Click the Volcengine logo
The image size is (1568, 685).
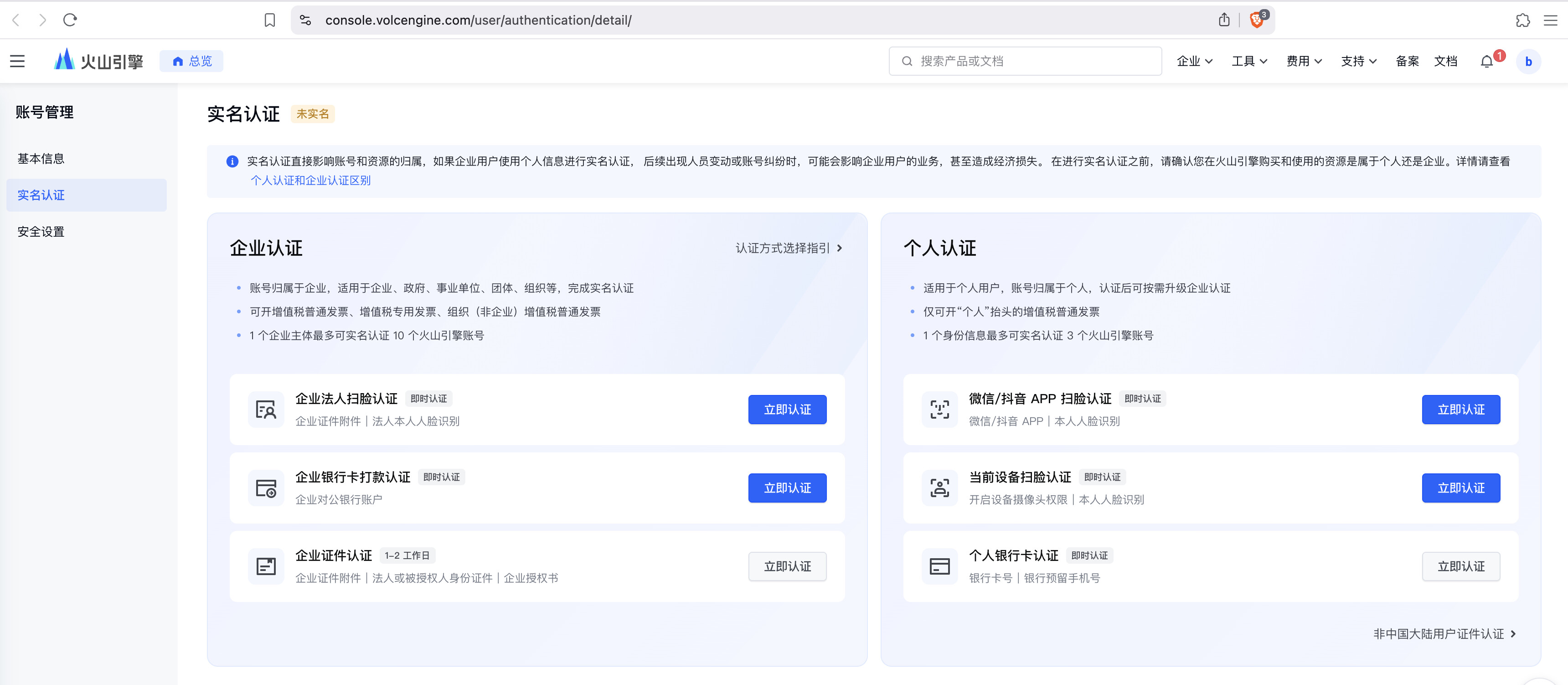tap(98, 61)
